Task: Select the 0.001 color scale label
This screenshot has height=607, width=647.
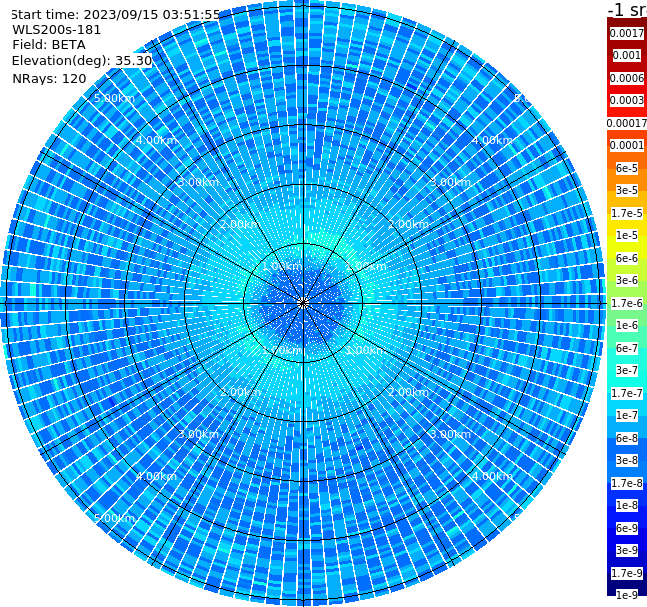Action: (x=627, y=55)
